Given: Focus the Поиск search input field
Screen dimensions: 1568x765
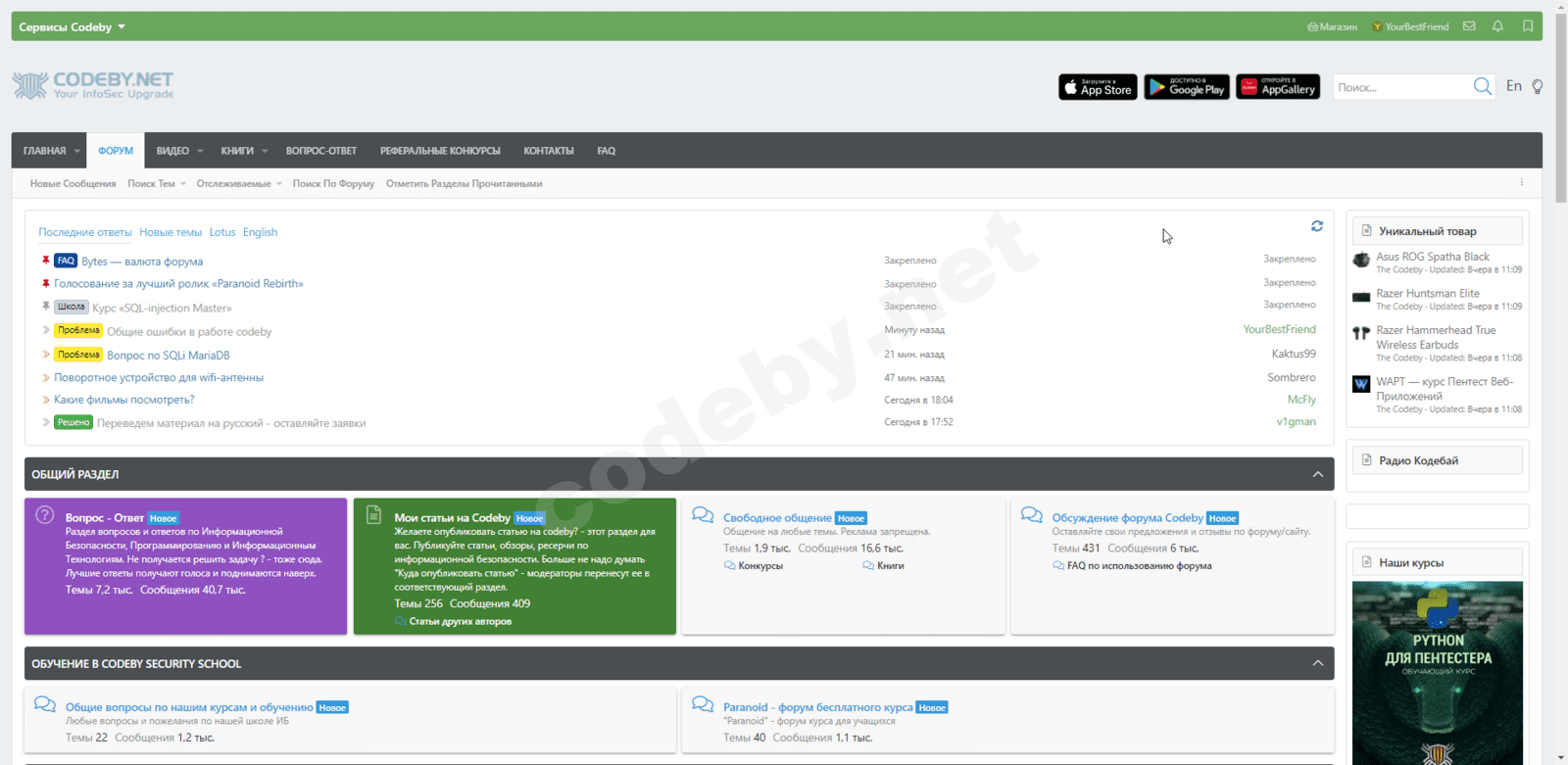Looking at the screenshot, I should coord(1401,87).
